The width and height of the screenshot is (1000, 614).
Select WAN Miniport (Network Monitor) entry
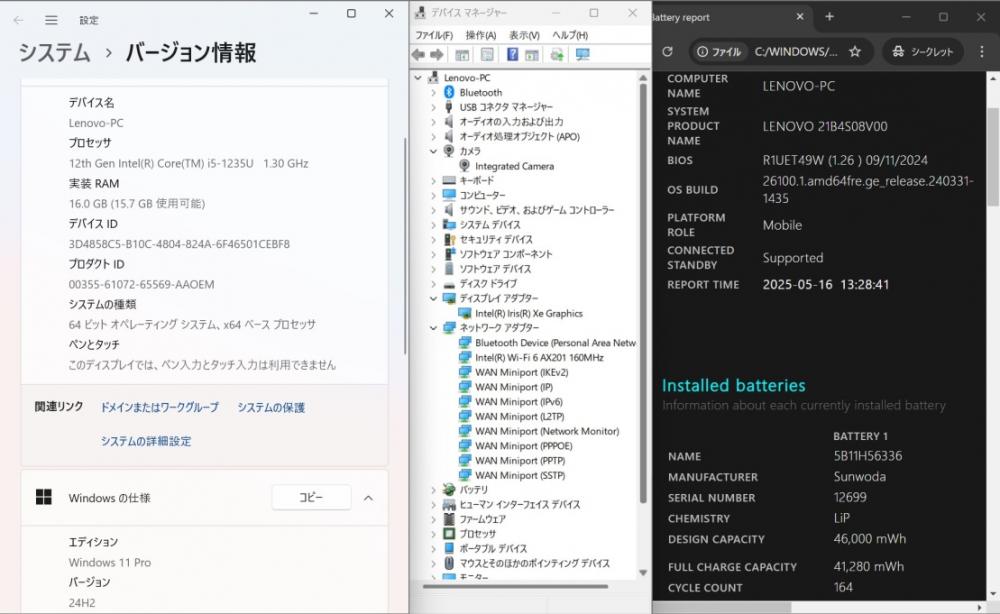[x=547, y=431]
